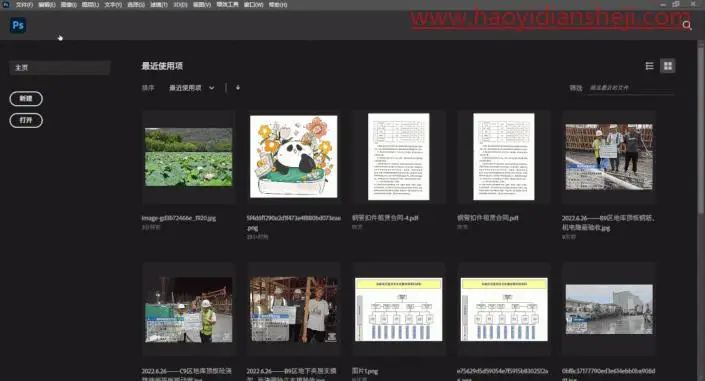Select the 主页 sidebar tab

click(60, 67)
